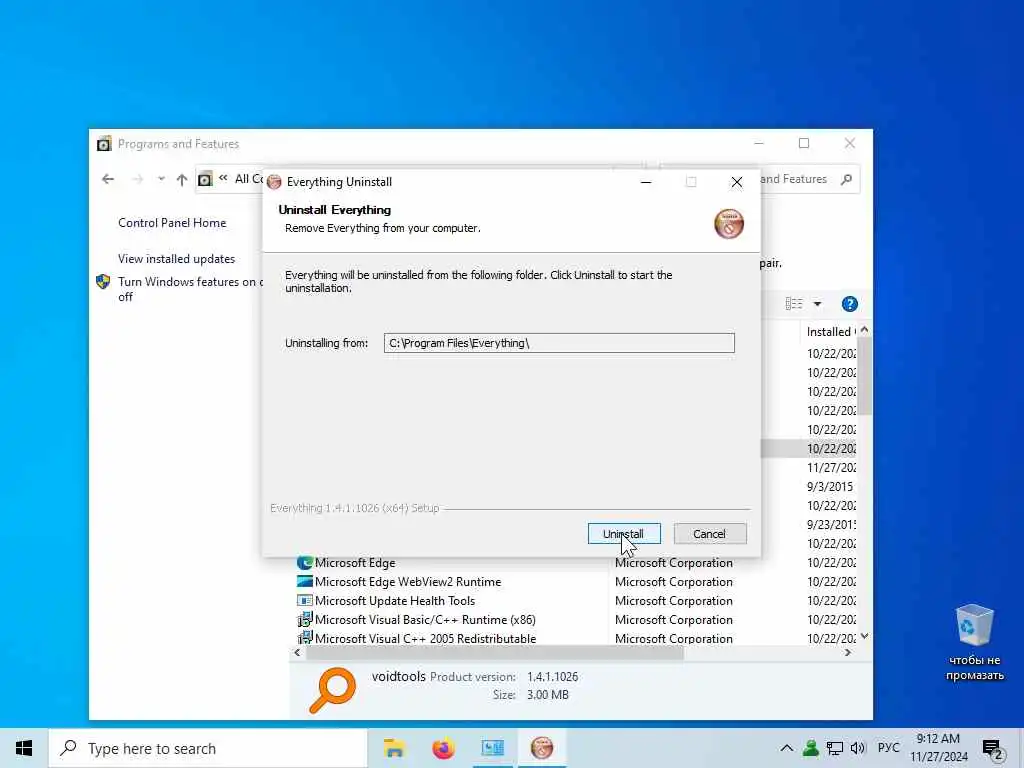Open network status tray icon

point(834,748)
